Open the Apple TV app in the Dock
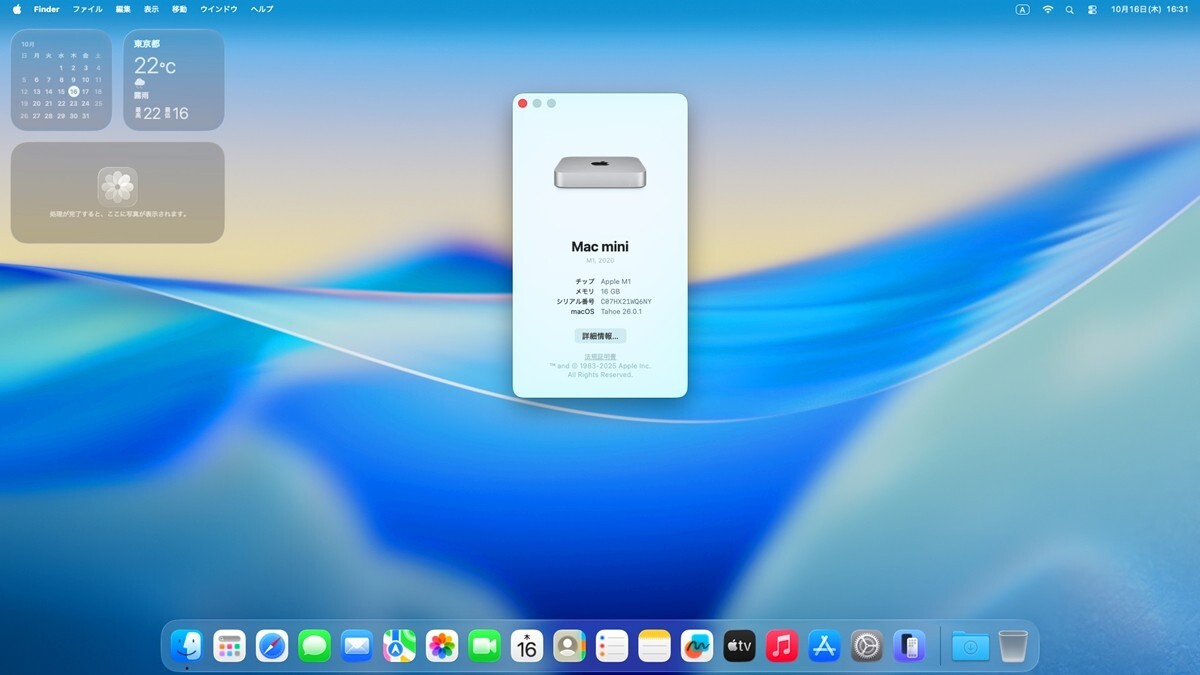Viewport: 1200px width, 675px height. (739, 646)
